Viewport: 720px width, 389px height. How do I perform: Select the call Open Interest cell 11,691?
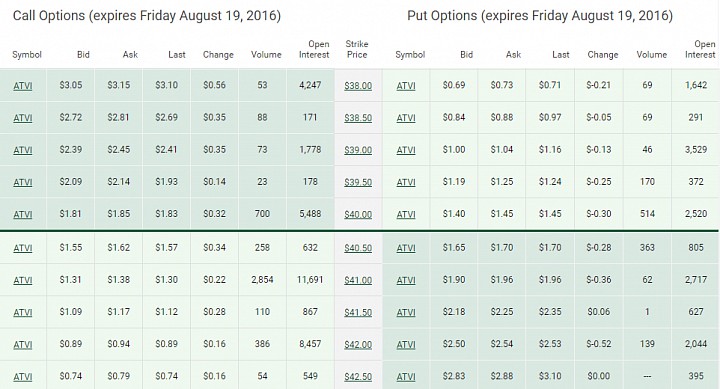[x=310, y=279]
